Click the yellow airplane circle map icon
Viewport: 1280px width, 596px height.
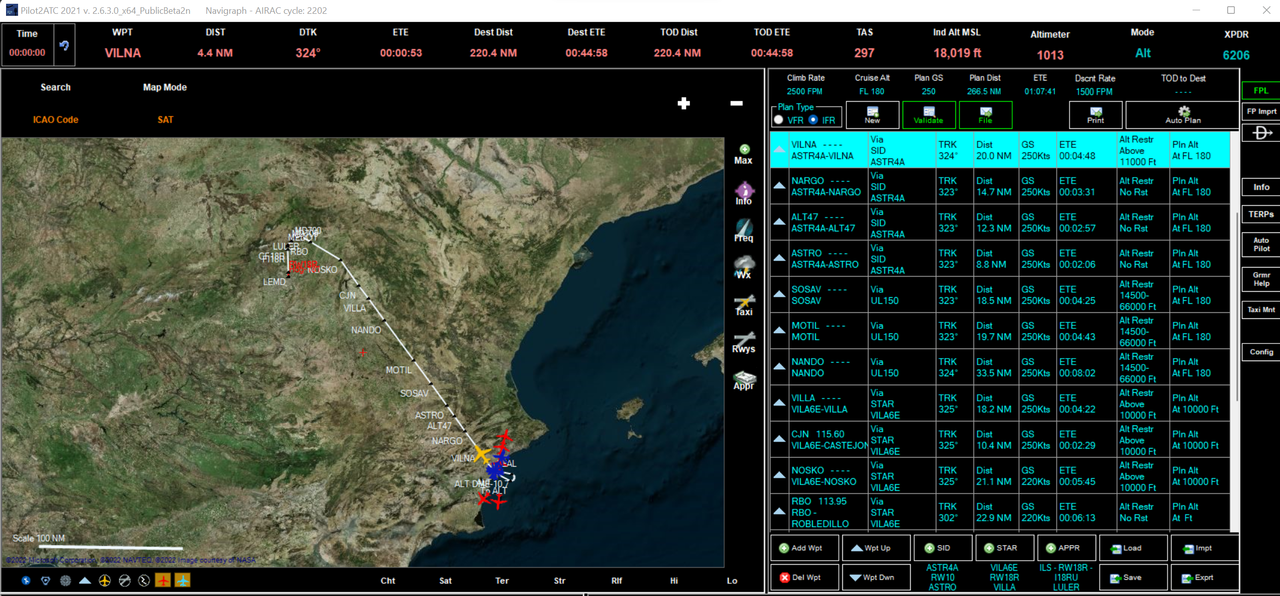point(104,580)
